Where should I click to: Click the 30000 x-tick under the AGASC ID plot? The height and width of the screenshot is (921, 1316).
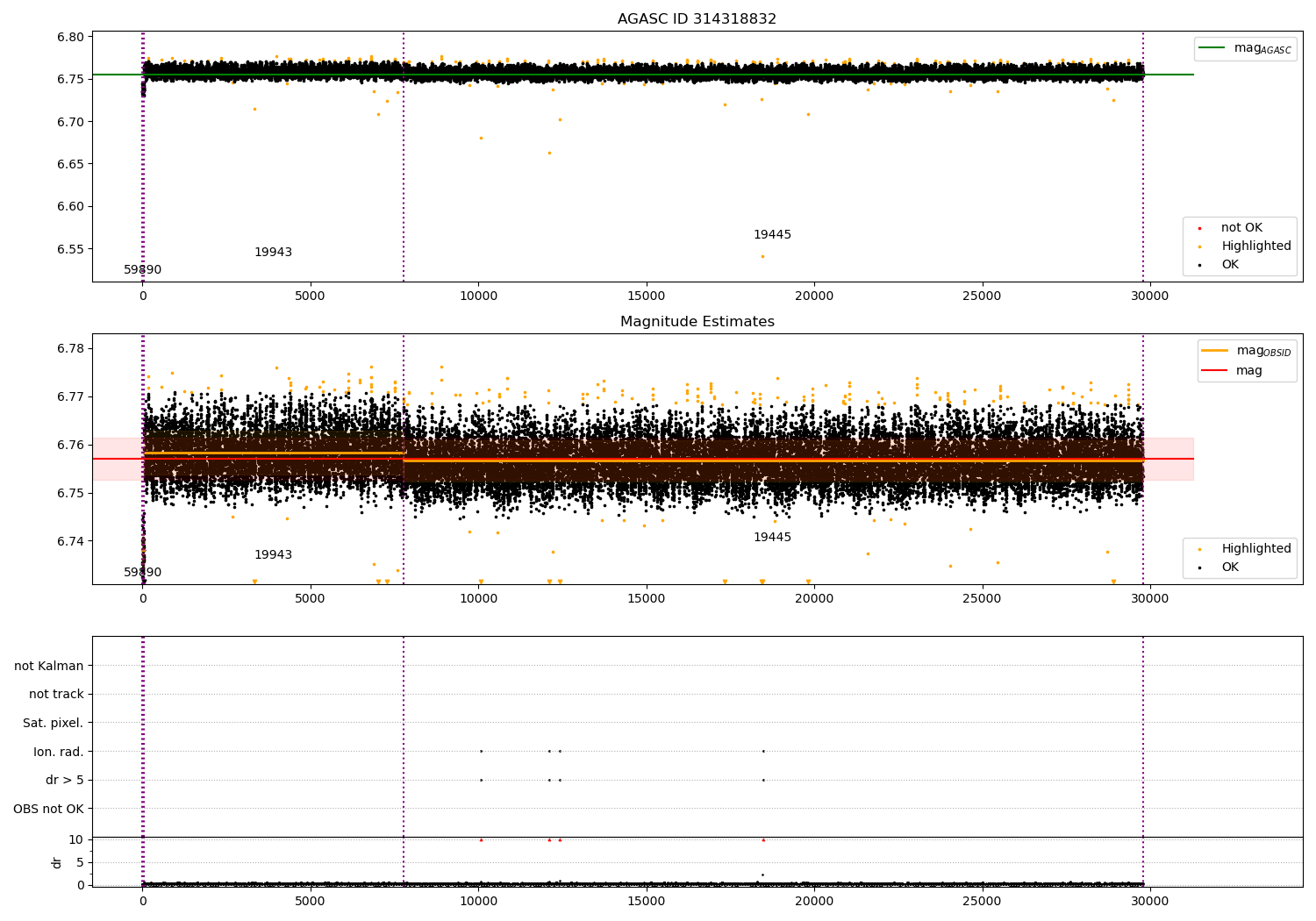[x=1149, y=296]
